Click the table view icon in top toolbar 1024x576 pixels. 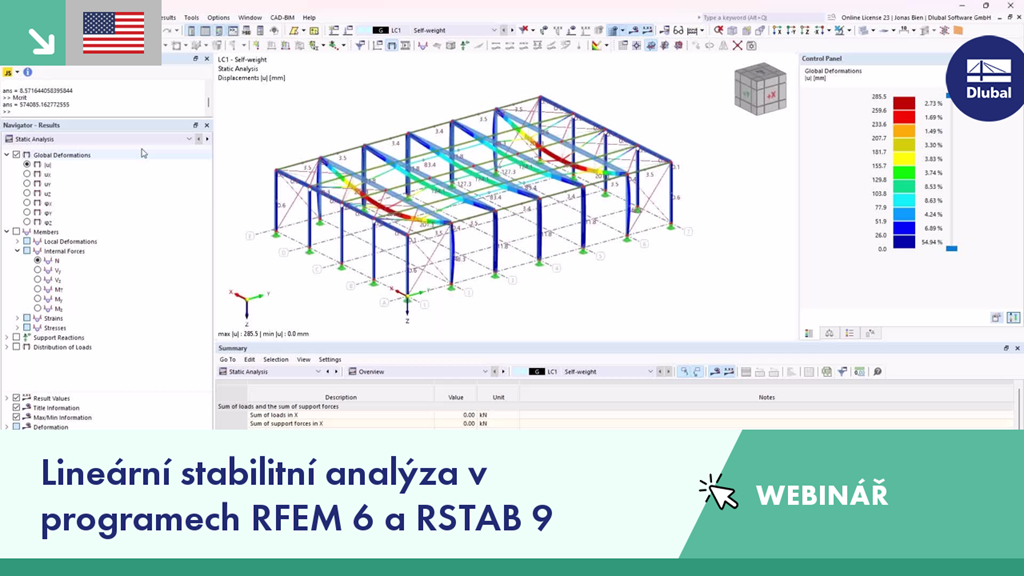205,30
